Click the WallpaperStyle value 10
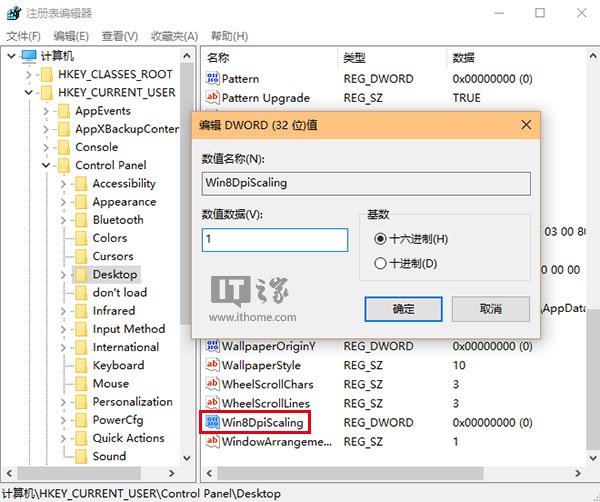Screen dimensions: 600x502 tap(459, 365)
